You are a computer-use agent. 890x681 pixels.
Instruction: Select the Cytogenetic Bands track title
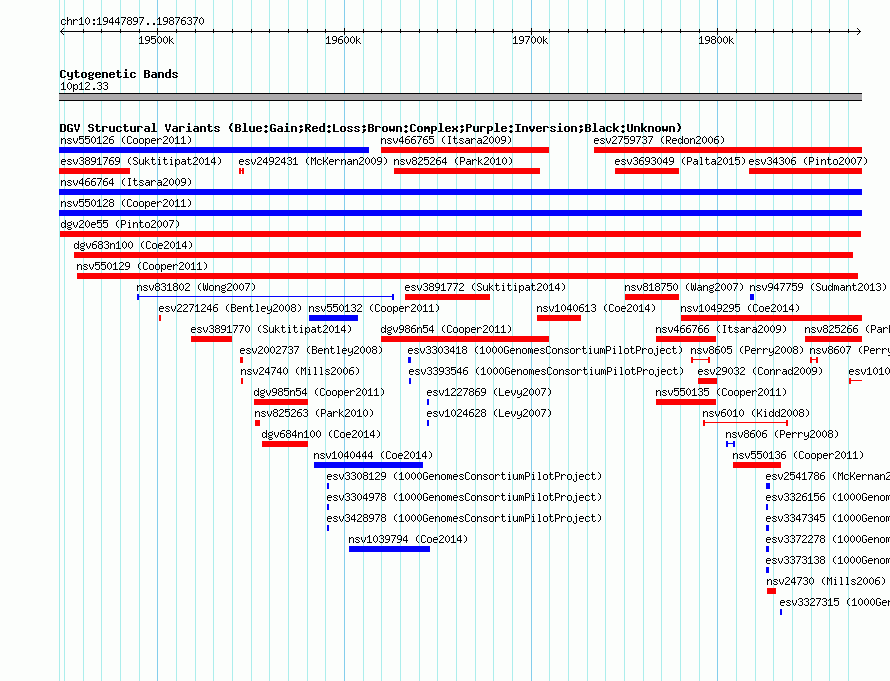tap(119, 74)
